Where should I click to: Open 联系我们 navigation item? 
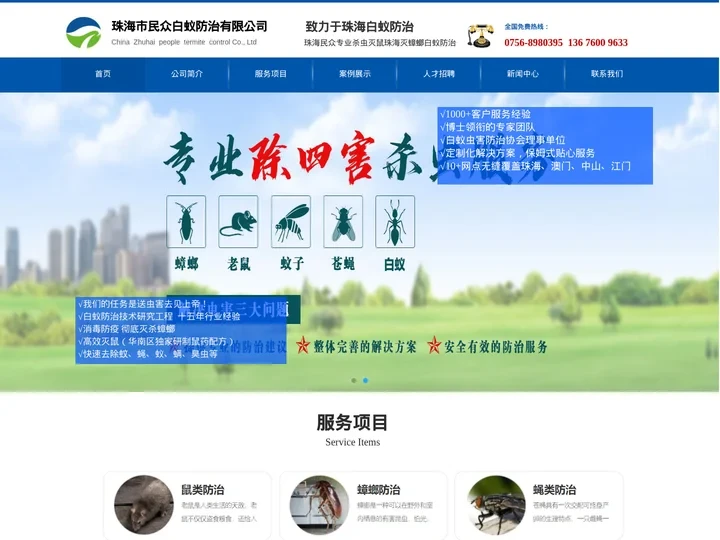point(607,74)
